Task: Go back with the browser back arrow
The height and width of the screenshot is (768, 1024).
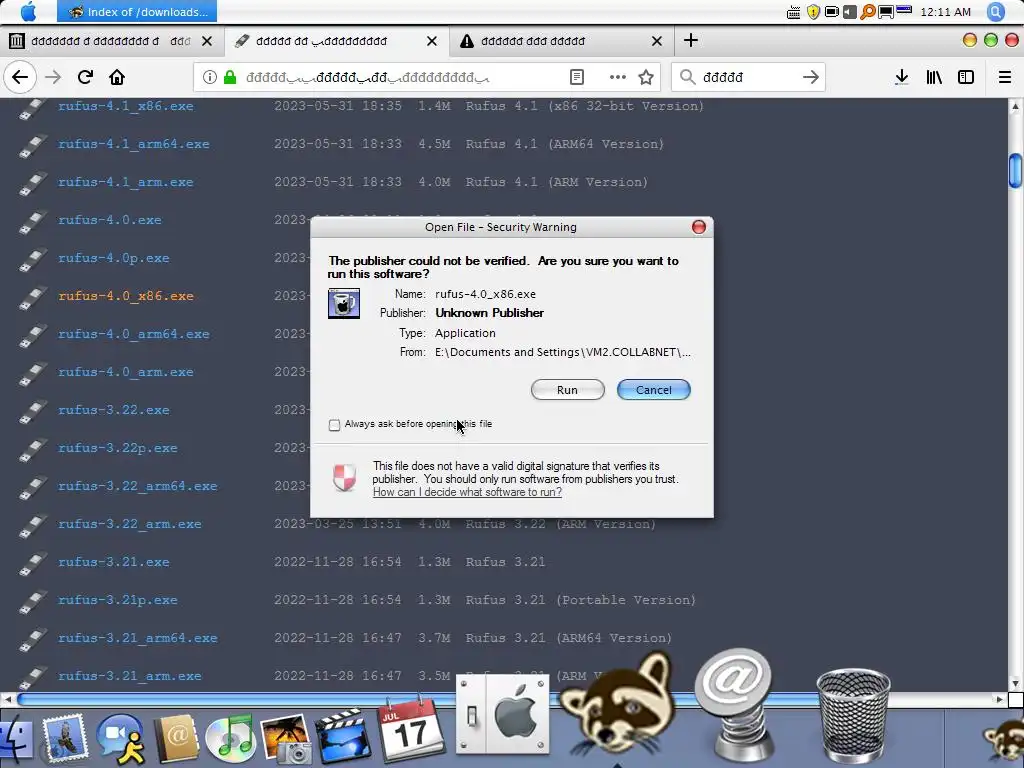Action: (20, 77)
